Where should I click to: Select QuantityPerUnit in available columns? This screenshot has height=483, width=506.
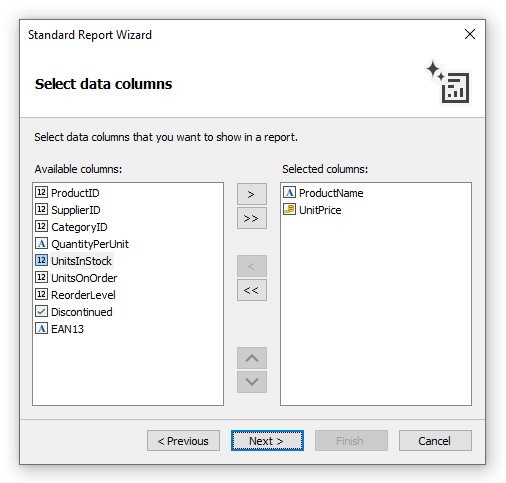tap(90, 244)
